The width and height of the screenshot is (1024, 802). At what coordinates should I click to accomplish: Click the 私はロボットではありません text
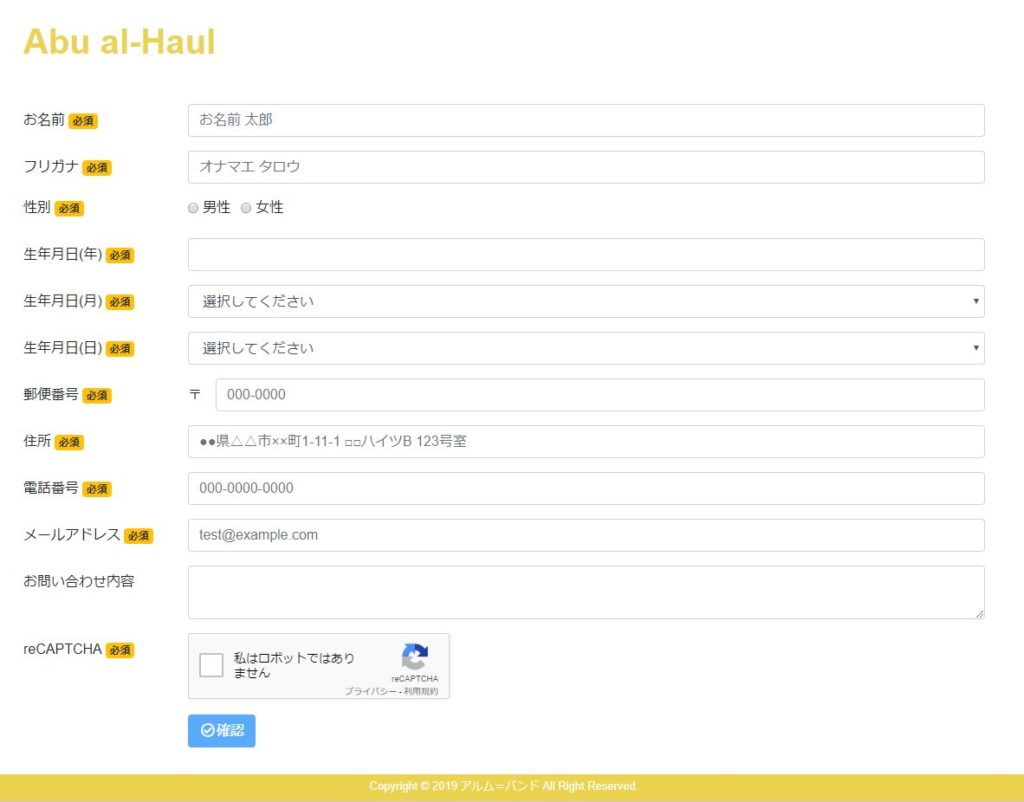tap(294, 665)
